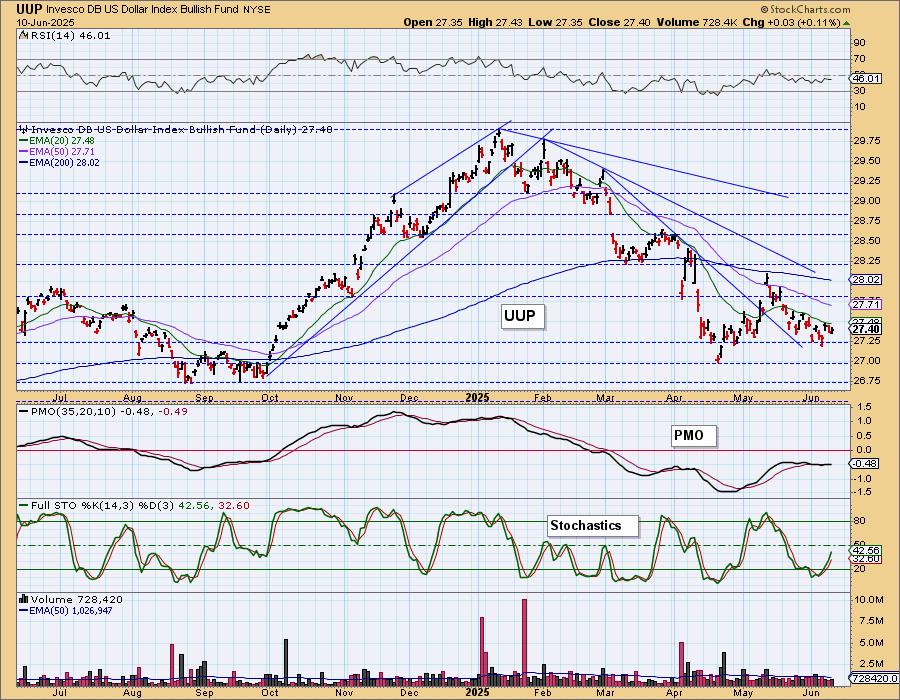Click the green up arrow beside the change percentage
The image size is (900, 700).
point(846,23)
